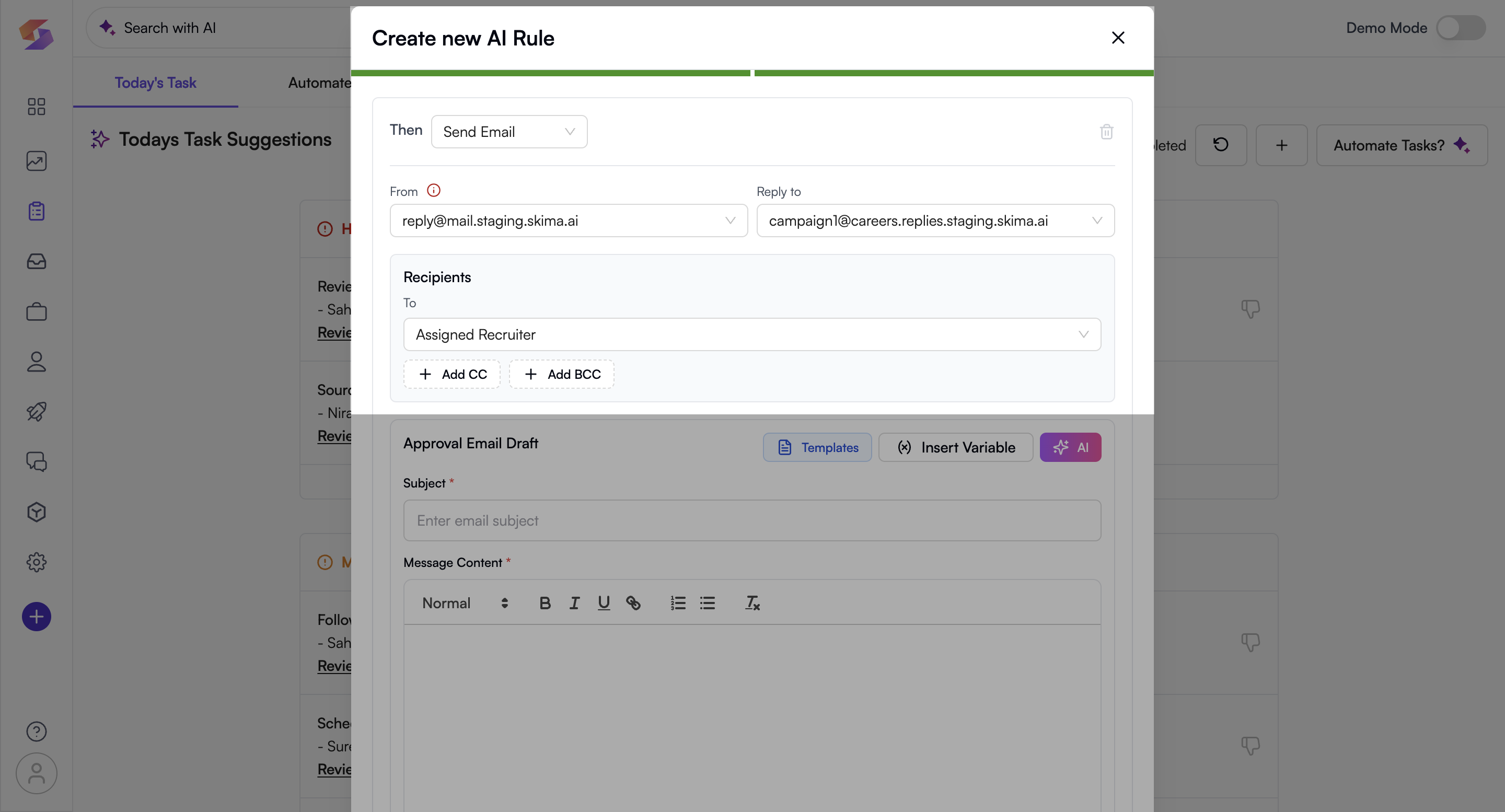Apply bold formatting in message editor
The height and width of the screenshot is (812, 1505).
coord(545,603)
